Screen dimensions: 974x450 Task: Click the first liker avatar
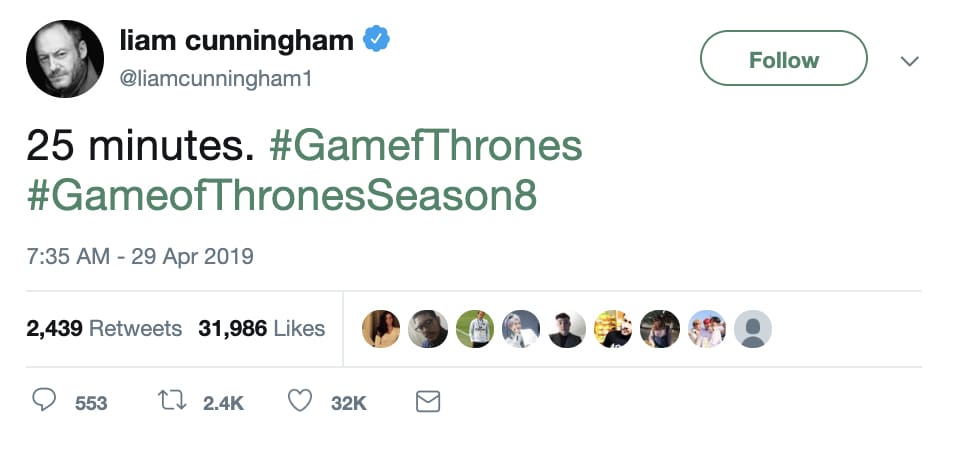coord(381,328)
